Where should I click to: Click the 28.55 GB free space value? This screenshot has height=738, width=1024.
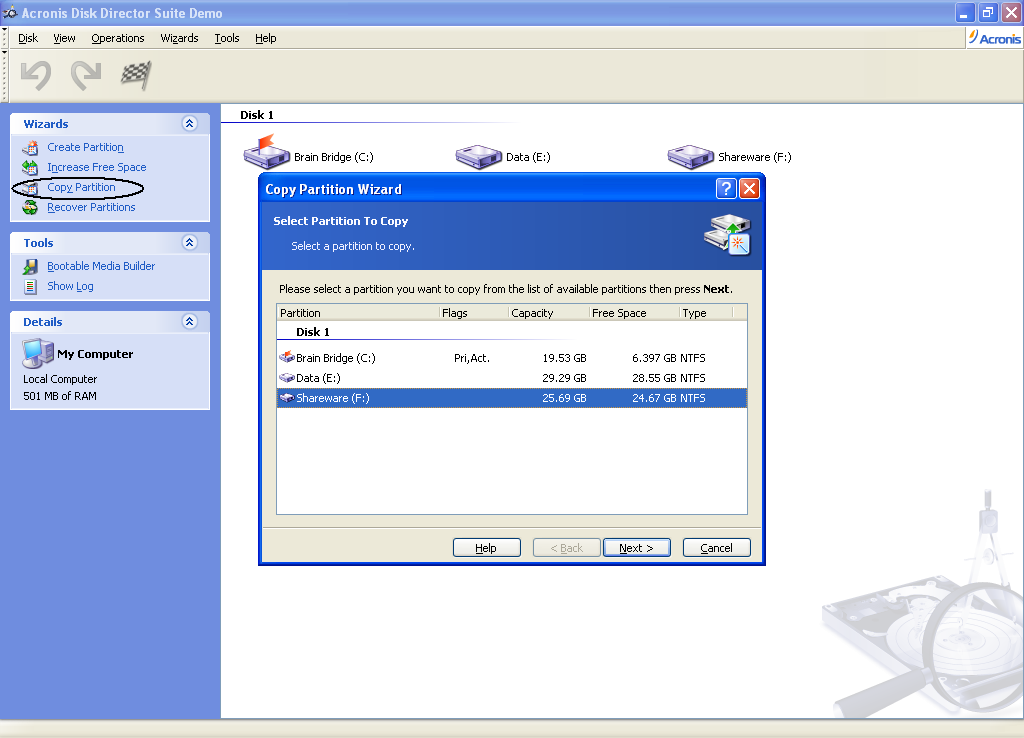pyautogui.click(x=654, y=377)
